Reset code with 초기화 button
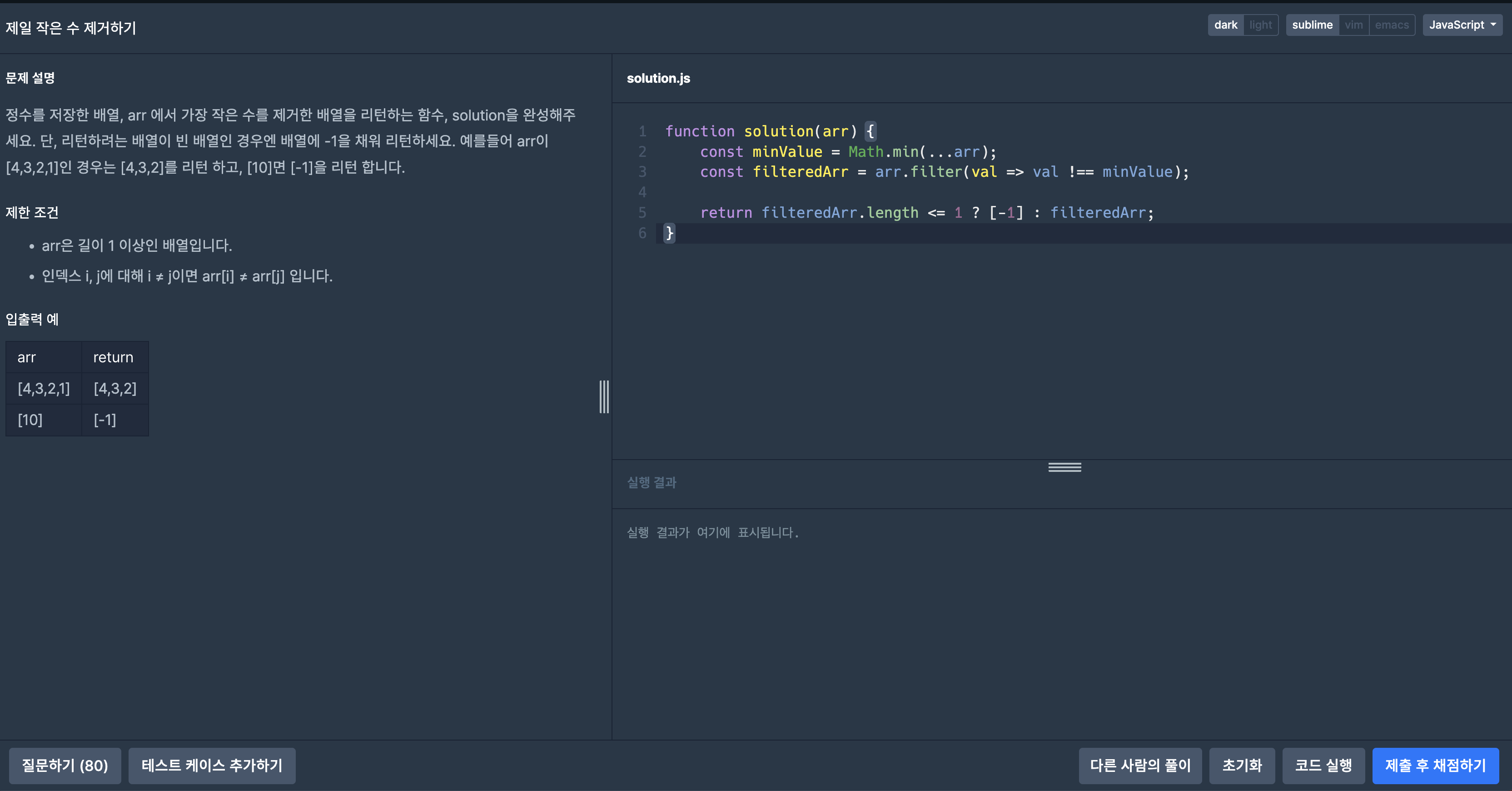The image size is (1512, 791). [1241, 765]
